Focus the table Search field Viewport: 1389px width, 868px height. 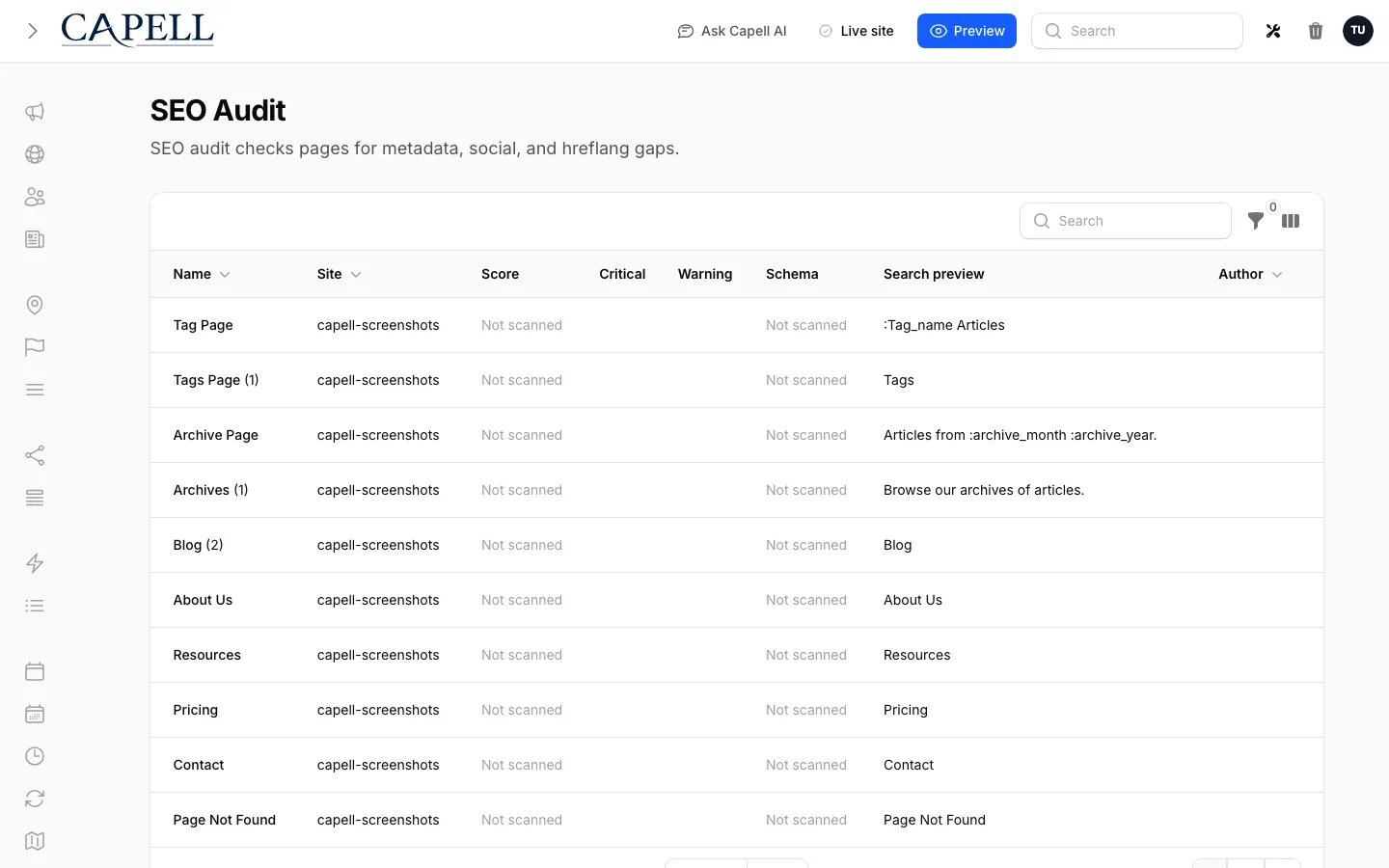[x=1126, y=221]
